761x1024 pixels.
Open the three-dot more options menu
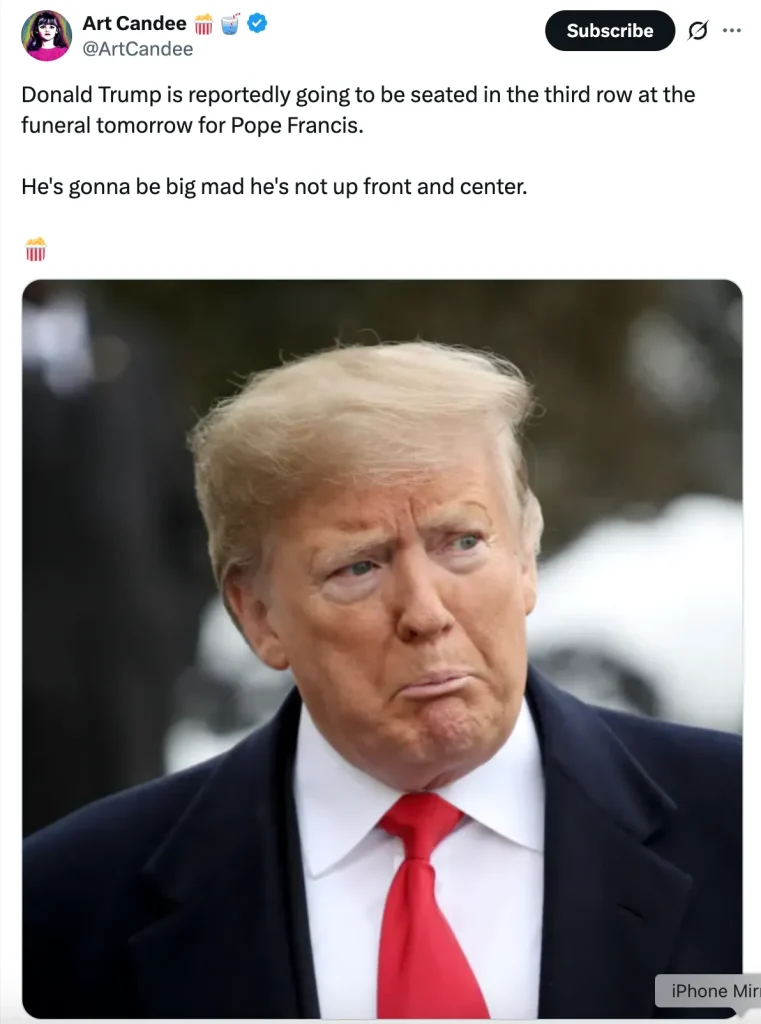click(732, 30)
